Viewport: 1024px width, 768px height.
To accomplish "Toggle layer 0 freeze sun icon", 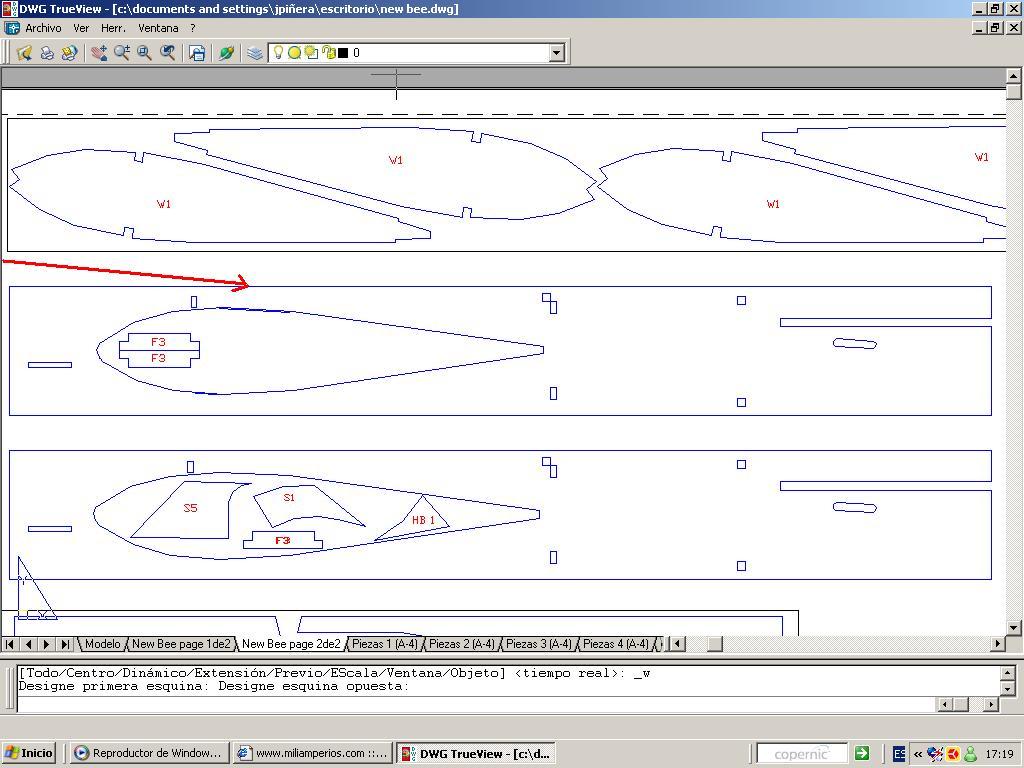I will coord(295,53).
